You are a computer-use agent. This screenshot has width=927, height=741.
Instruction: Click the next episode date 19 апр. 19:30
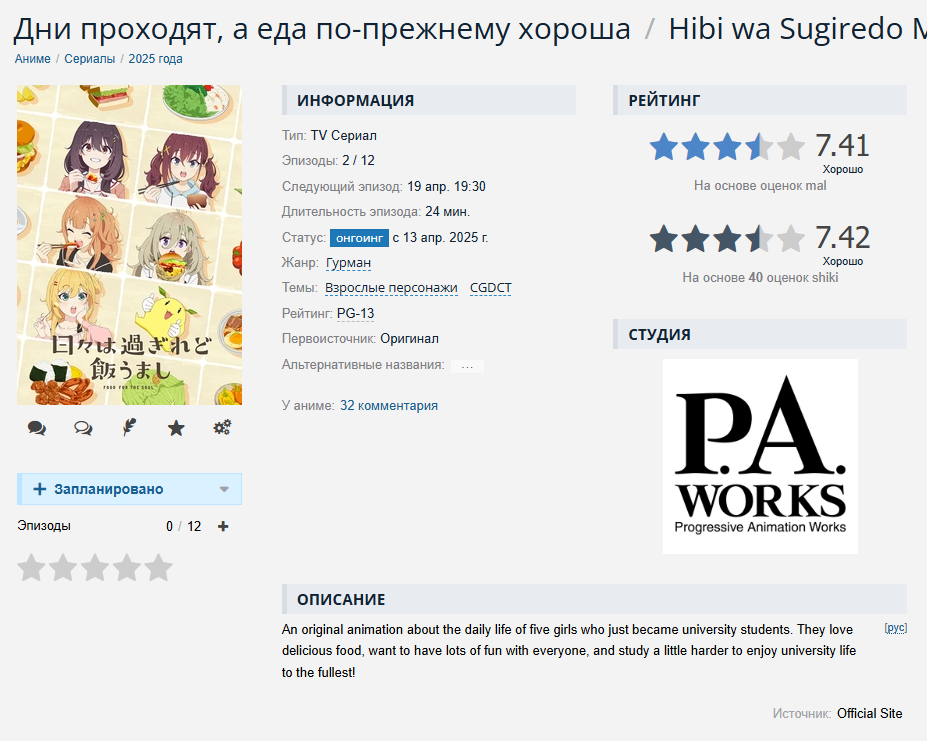446,187
